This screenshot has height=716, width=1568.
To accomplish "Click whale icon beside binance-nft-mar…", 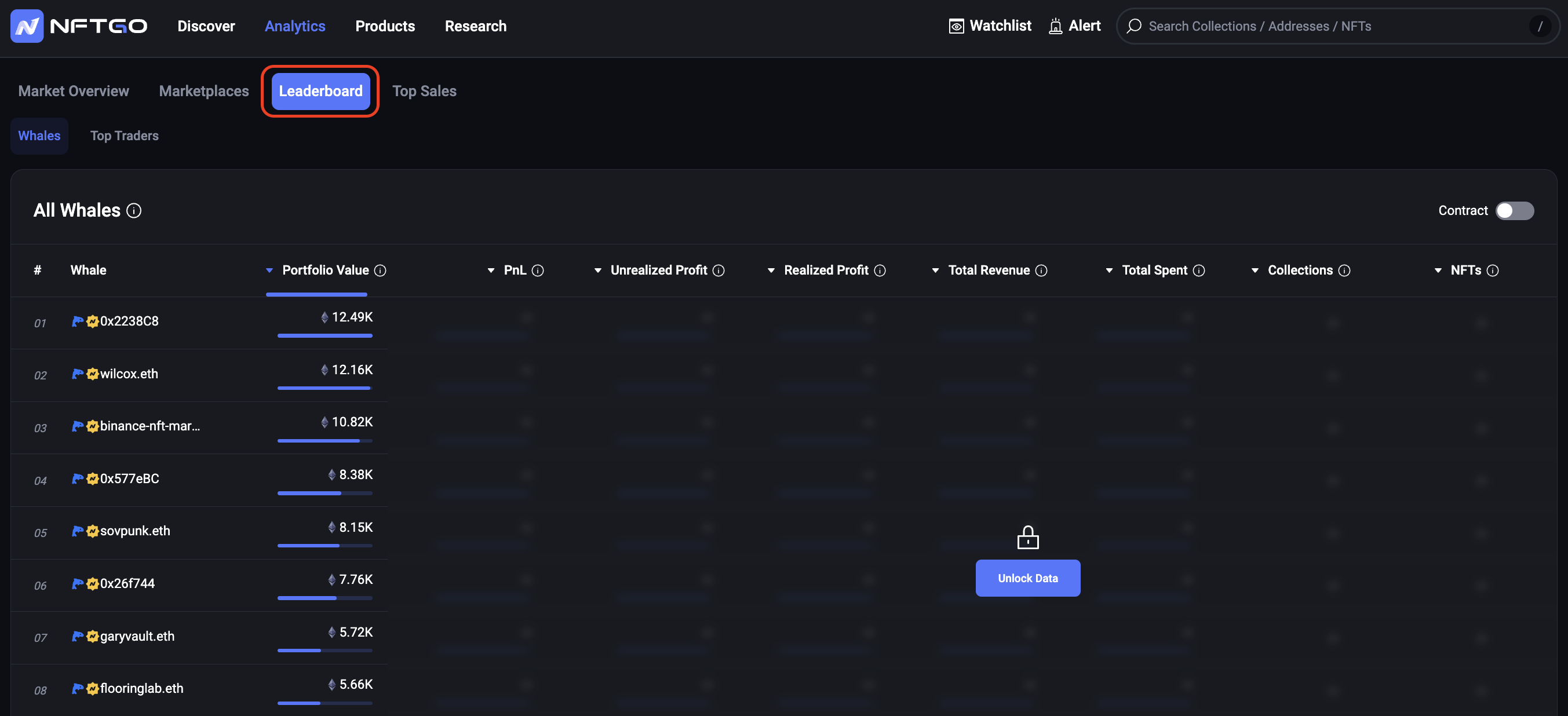I will click(x=77, y=426).
